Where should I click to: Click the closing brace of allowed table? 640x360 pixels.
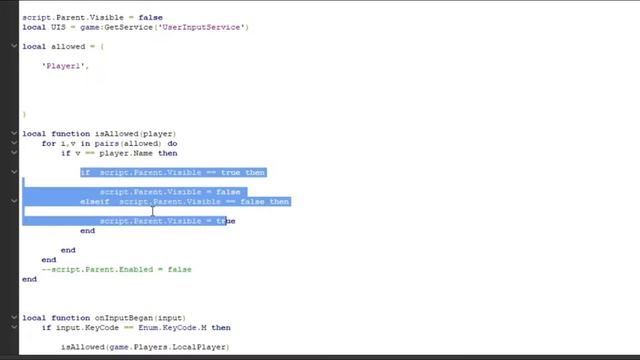click(x=24, y=115)
